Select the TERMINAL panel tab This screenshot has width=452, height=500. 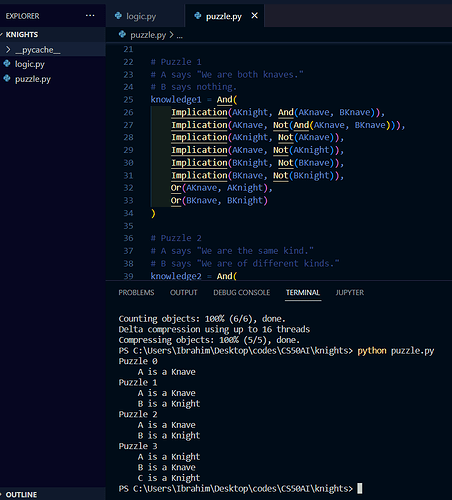303,293
